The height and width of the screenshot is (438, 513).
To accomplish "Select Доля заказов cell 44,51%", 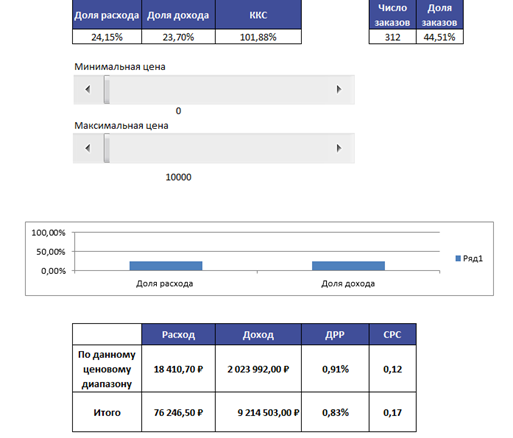I will [440, 37].
